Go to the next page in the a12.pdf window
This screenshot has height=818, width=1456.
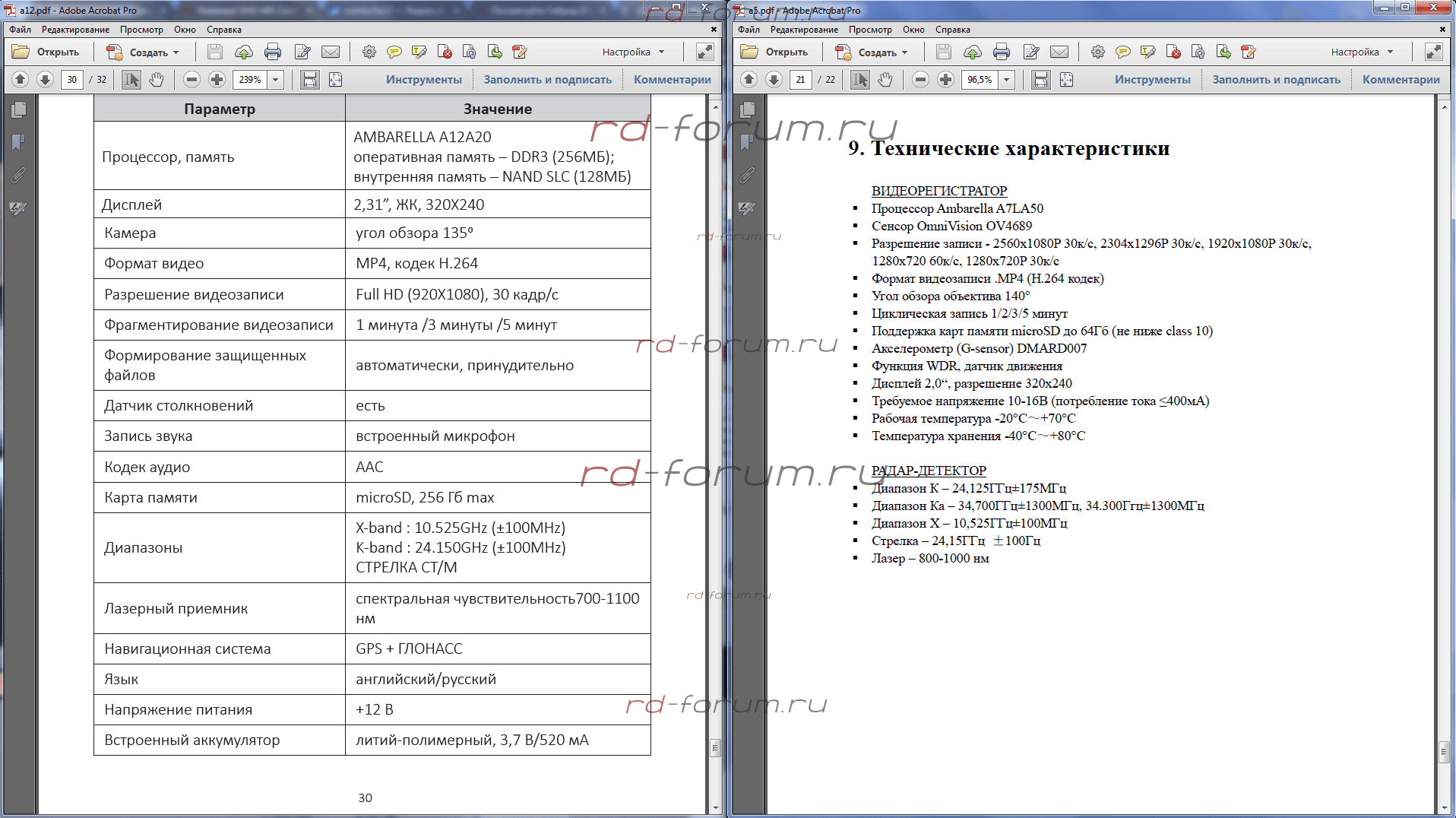(x=45, y=80)
